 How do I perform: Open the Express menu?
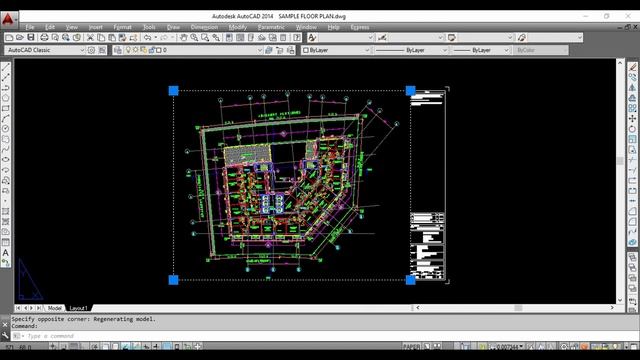click(x=360, y=27)
